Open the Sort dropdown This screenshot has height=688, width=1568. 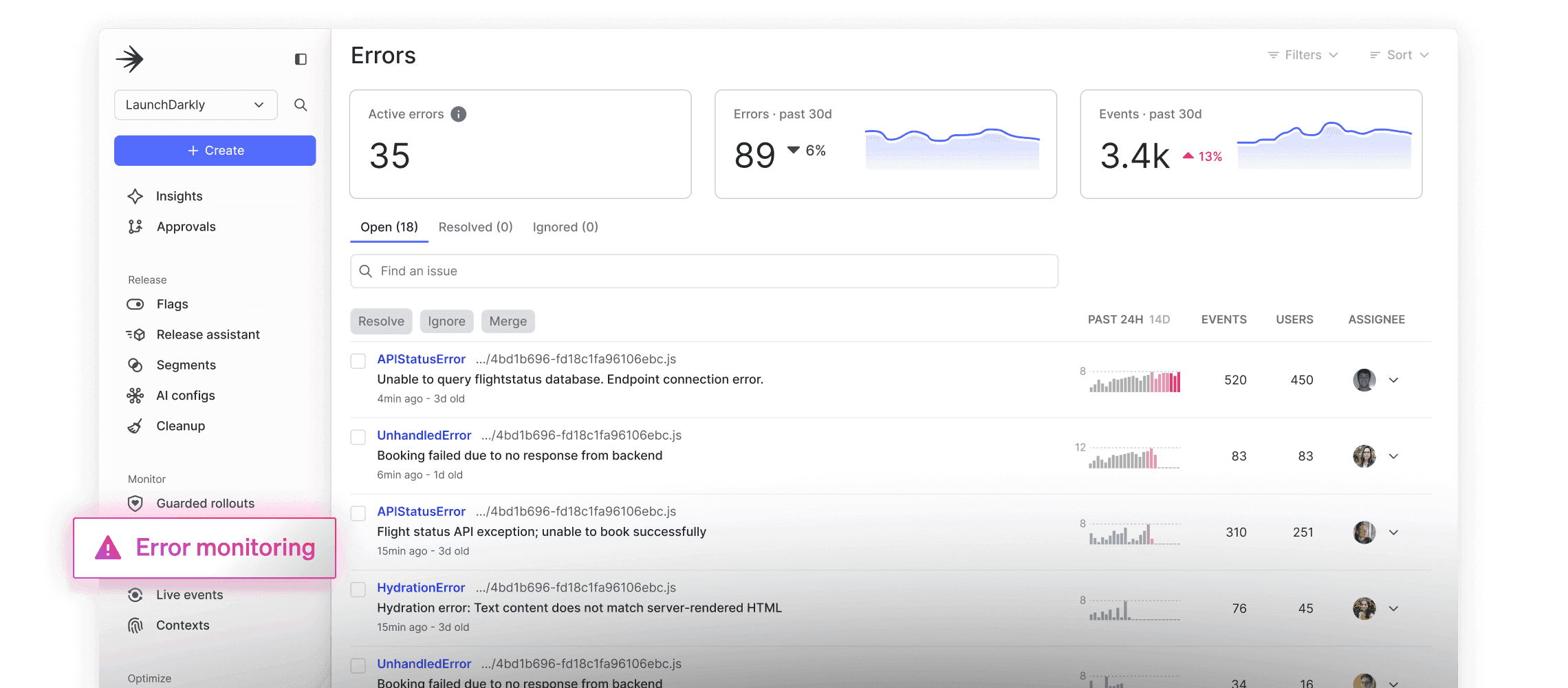[1400, 55]
